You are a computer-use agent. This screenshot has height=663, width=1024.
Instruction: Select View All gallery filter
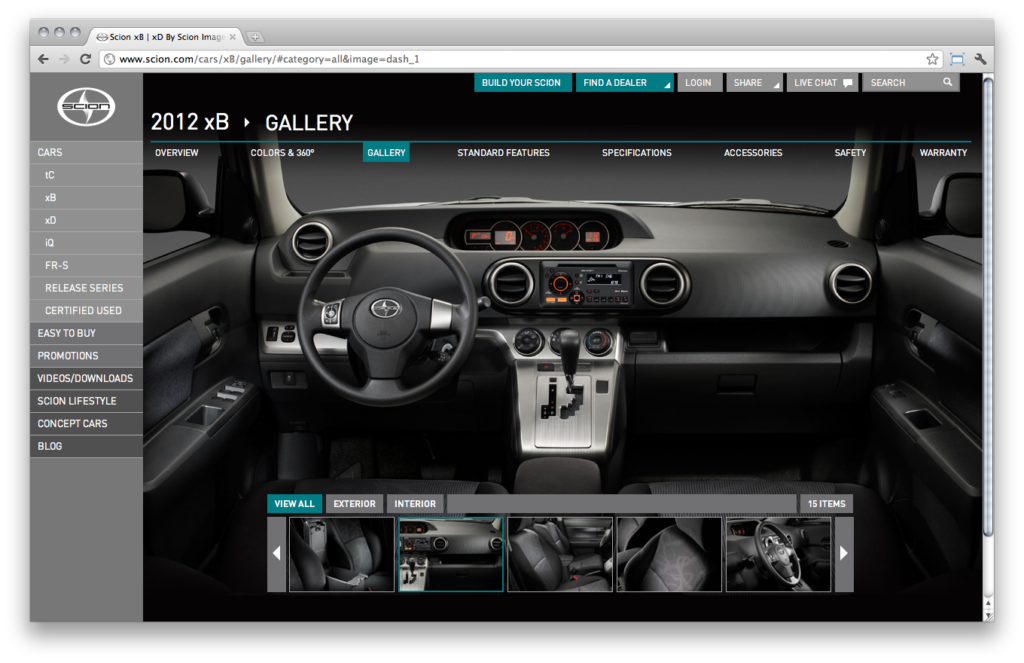(295, 504)
